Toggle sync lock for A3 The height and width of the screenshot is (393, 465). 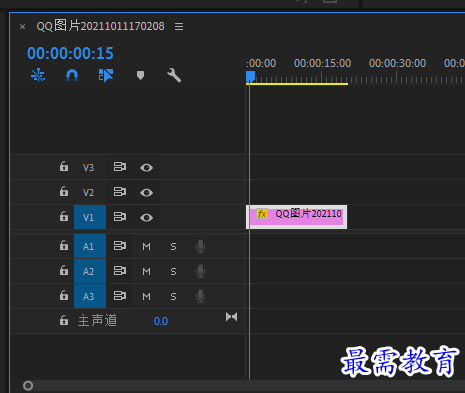(x=120, y=296)
